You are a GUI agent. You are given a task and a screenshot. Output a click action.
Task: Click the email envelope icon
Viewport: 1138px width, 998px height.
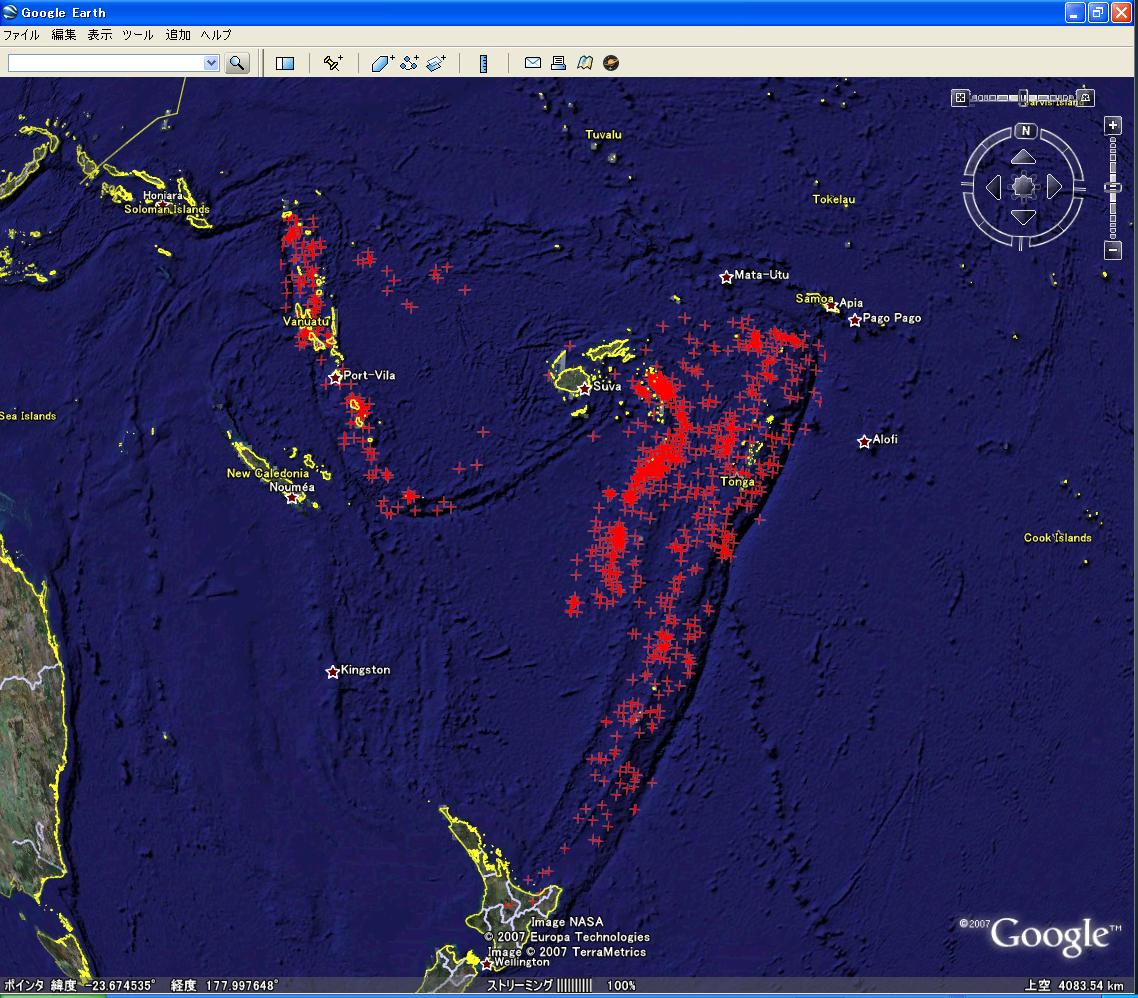(x=533, y=63)
